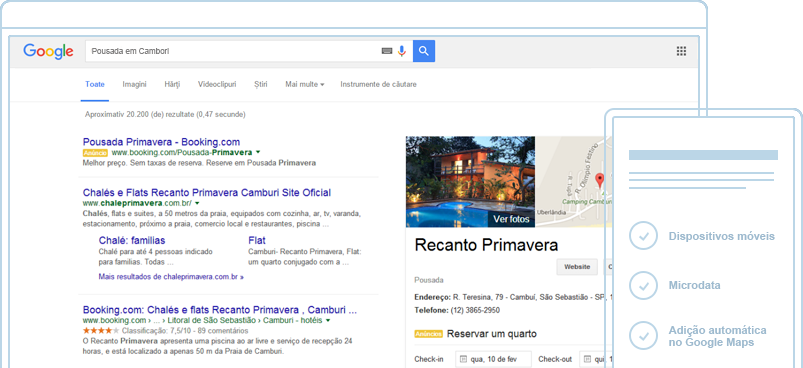Click the blue search magnifier button

424,51
